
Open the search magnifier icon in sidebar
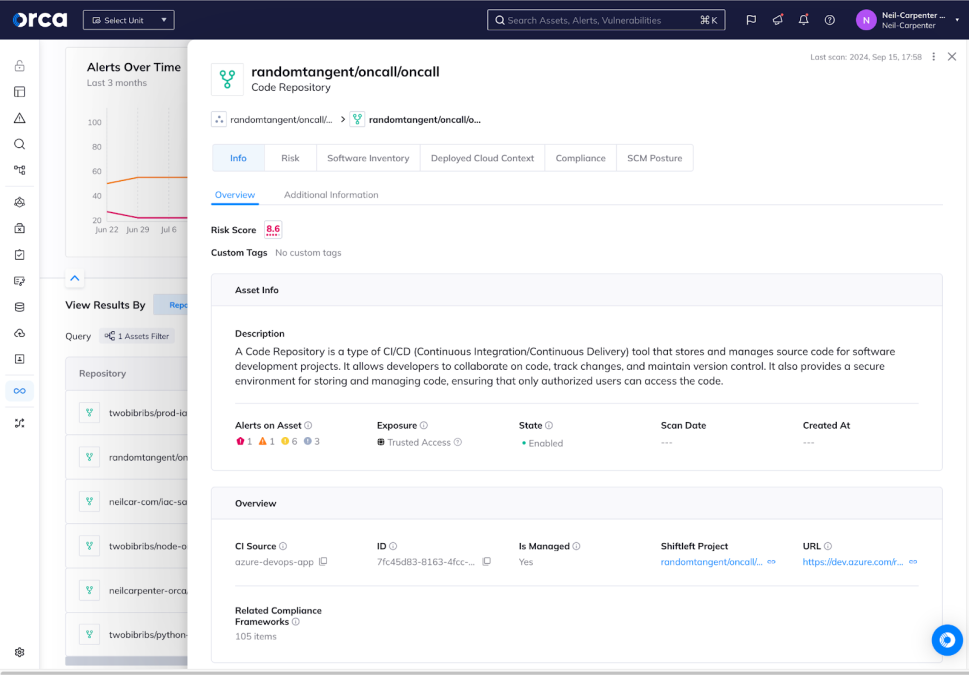(20, 144)
